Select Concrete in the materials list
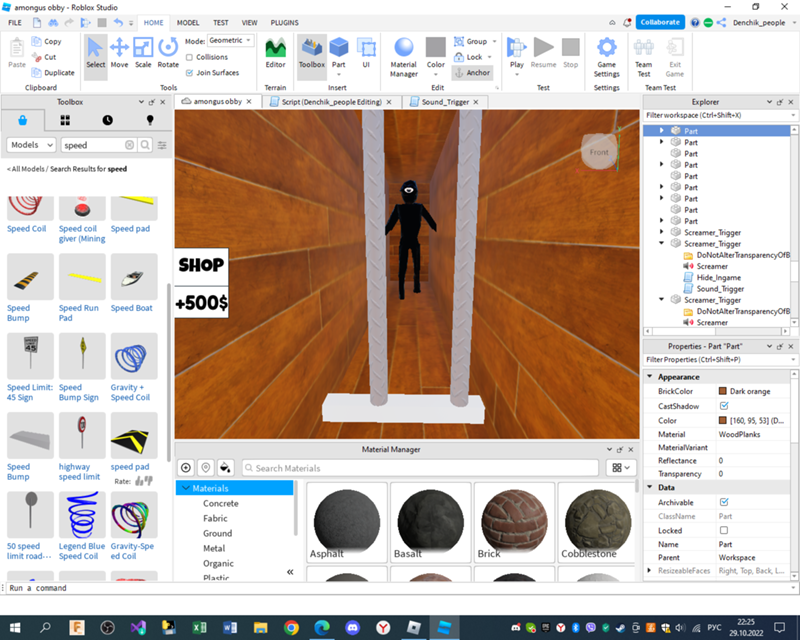This screenshot has height=640, width=800. tap(220, 503)
